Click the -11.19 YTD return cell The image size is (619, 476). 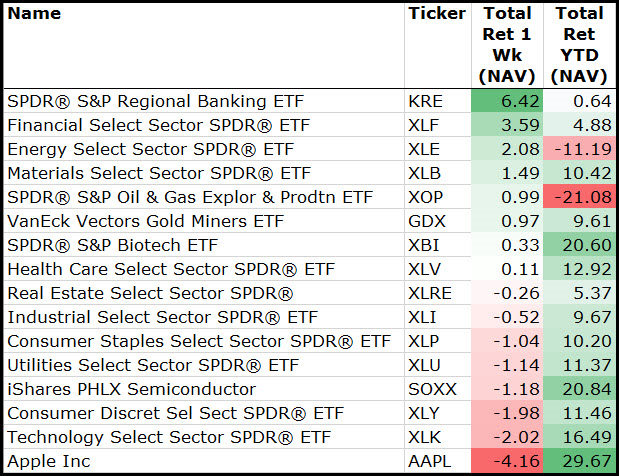tap(581, 149)
